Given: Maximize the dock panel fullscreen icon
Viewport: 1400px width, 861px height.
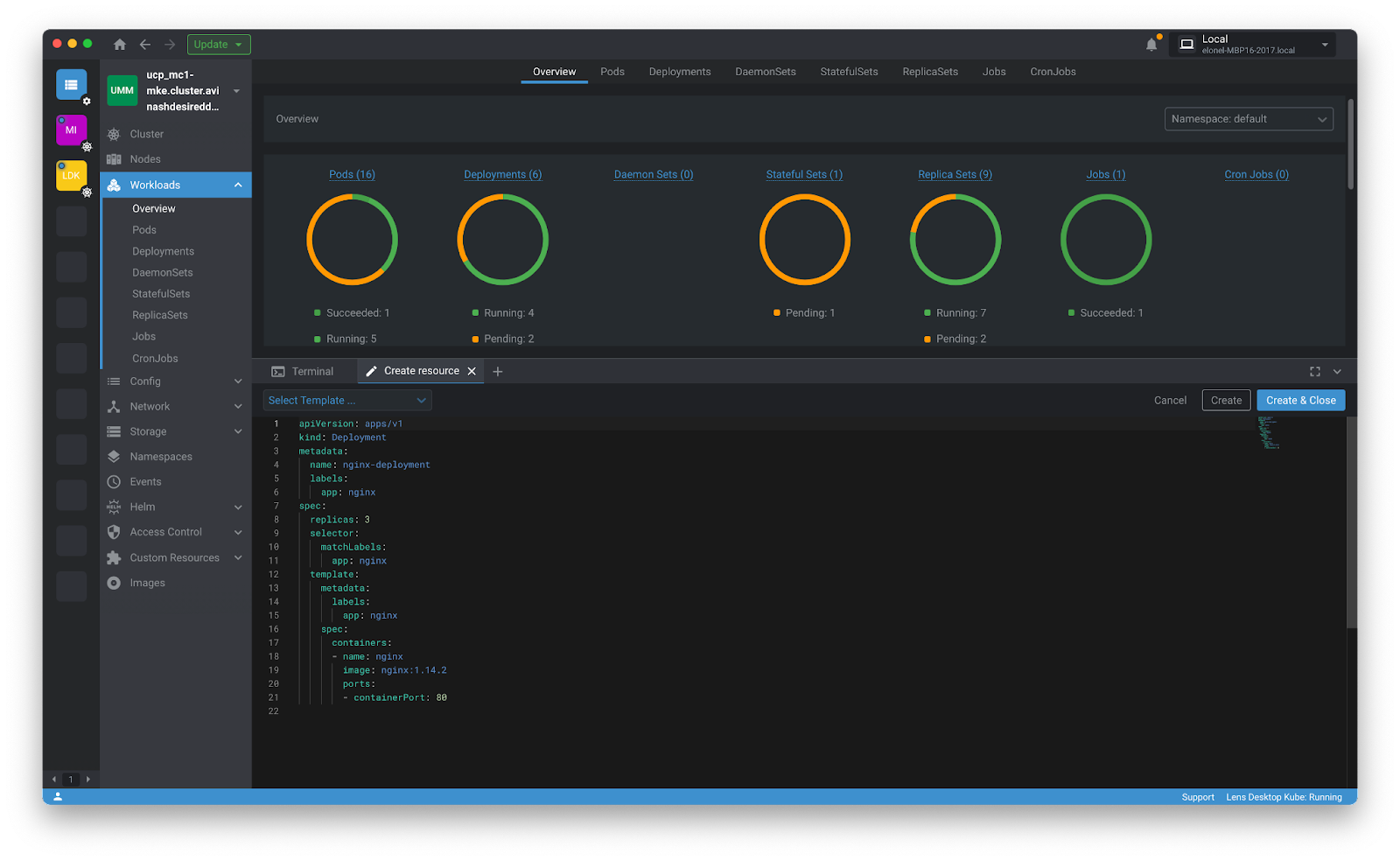Looking at the screenshot, I should click(x=1314, y=372).
